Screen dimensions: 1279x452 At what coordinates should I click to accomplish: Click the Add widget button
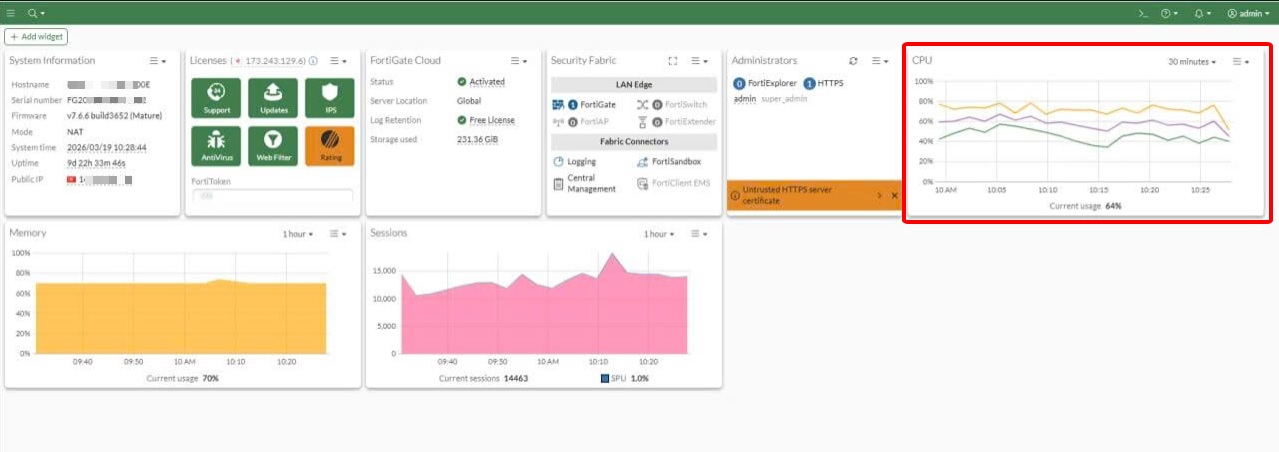tap(36, 36)
